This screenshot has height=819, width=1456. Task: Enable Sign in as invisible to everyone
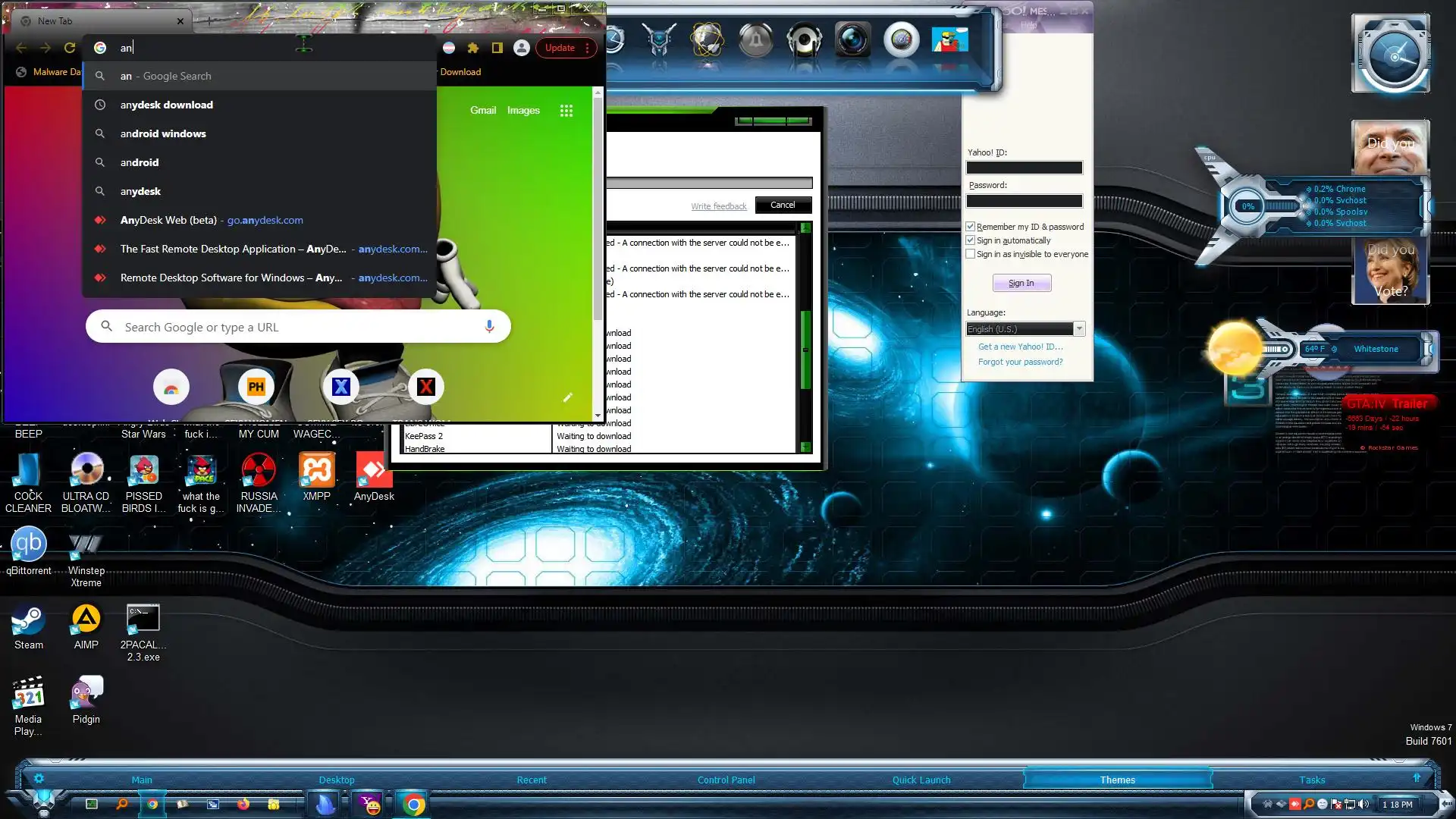pyautogui.click(x=970, y=254)
